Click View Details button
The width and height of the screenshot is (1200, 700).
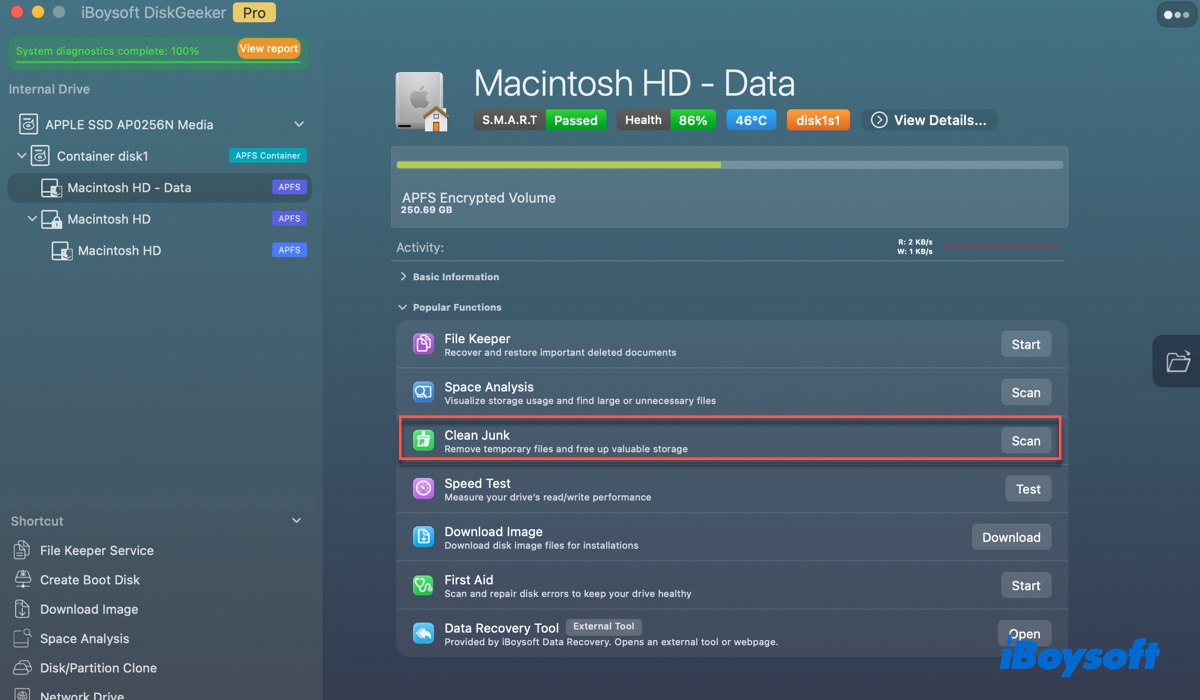coord(929,120)
